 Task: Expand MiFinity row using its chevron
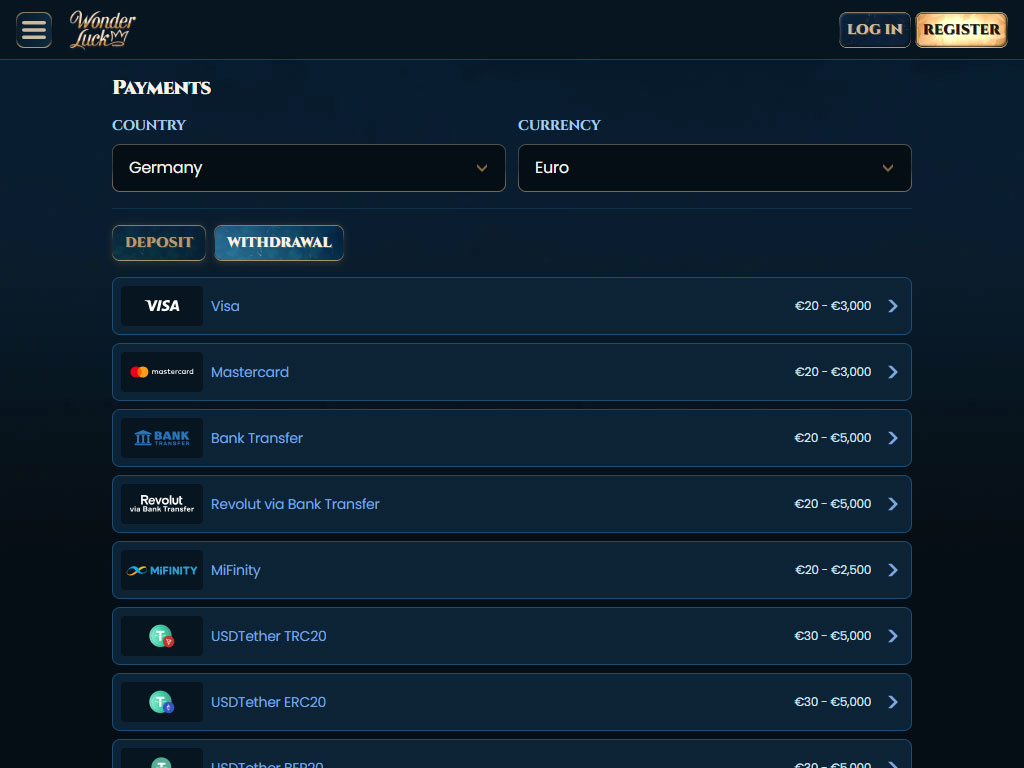pos(893,570)
